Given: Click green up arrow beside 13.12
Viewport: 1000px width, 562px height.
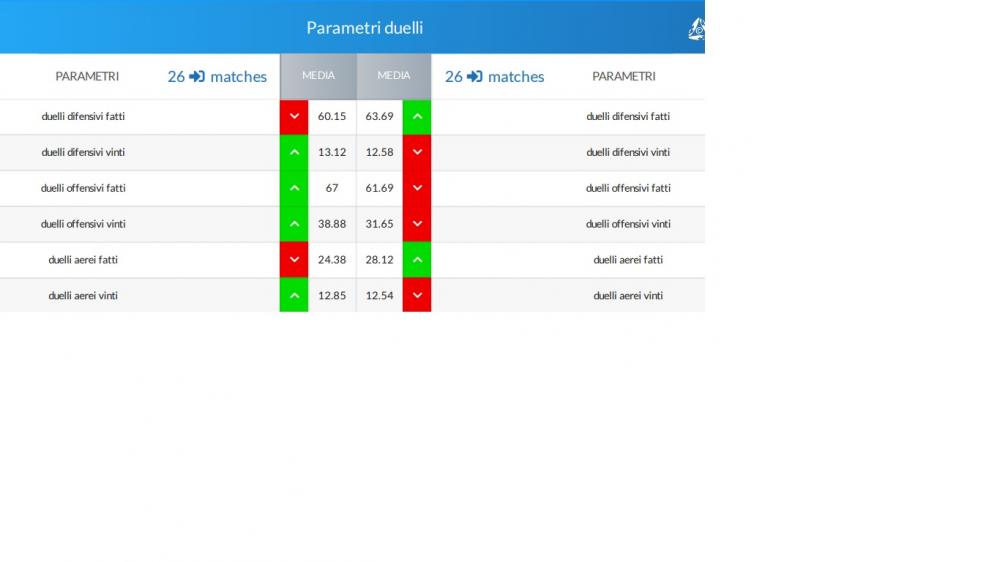Looking at the screenshot, I should (294, 152).
